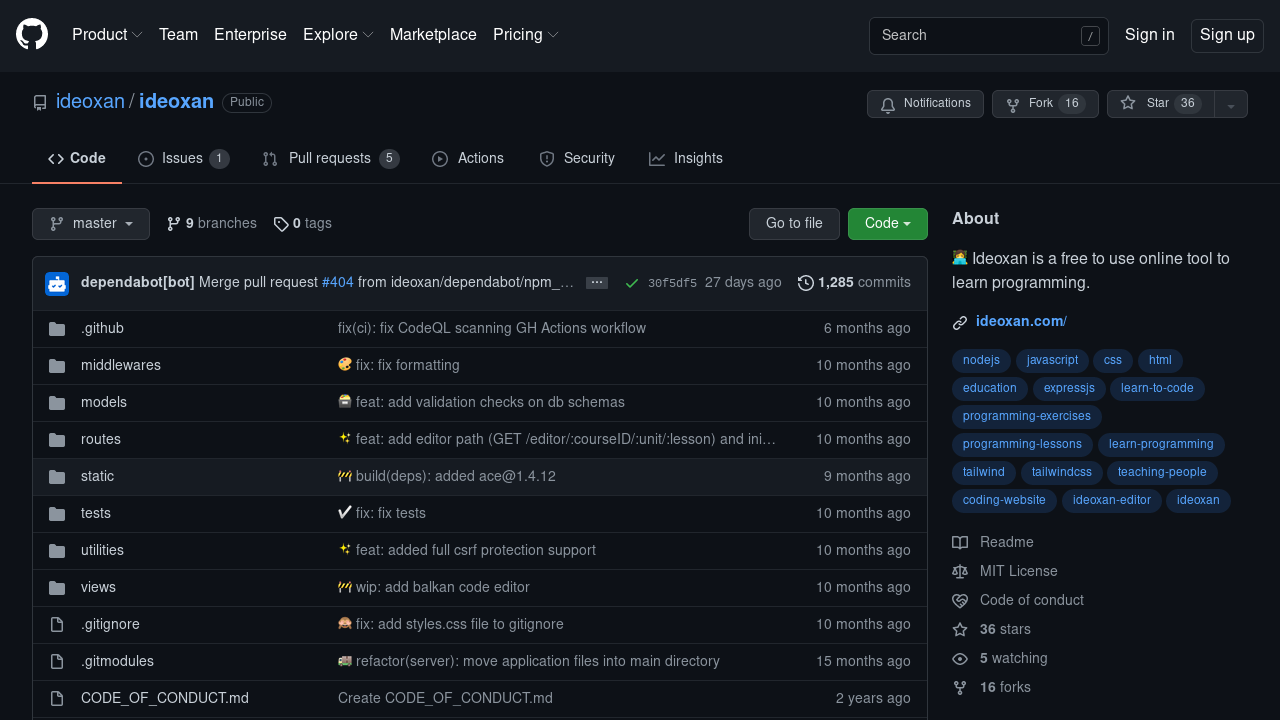Screen dimensions: 1280x720
Task: Visit the ideoxan.com link
Action: pyautogui.click(x=1020, y=321)
